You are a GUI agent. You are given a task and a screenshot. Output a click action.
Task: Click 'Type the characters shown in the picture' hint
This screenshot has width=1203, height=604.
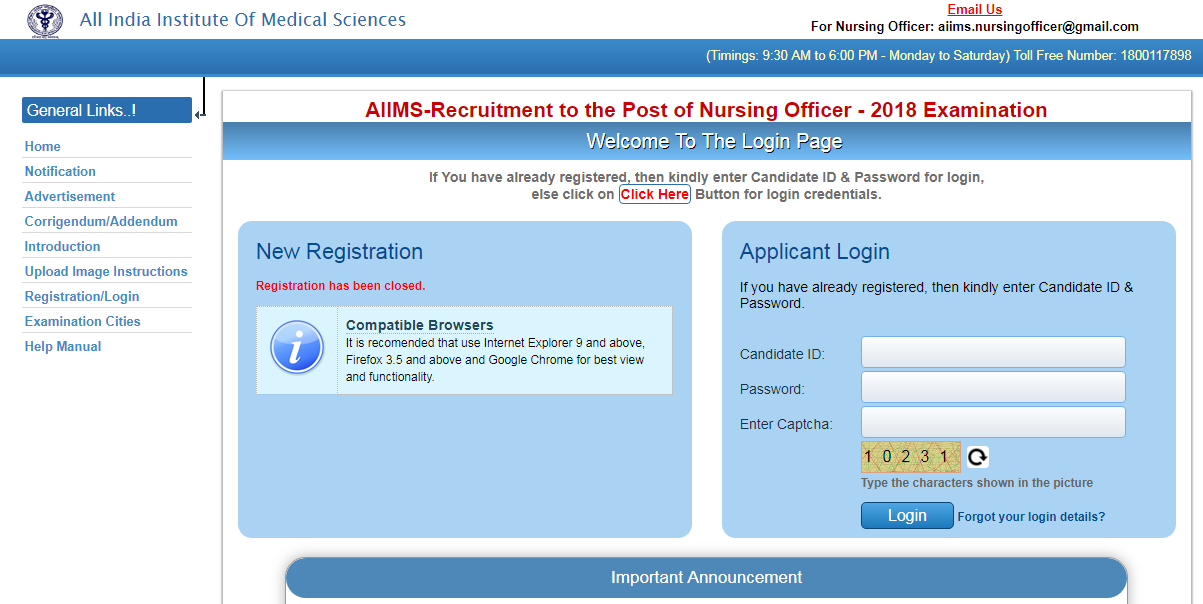pyautogui.click(x=977, y=483)
